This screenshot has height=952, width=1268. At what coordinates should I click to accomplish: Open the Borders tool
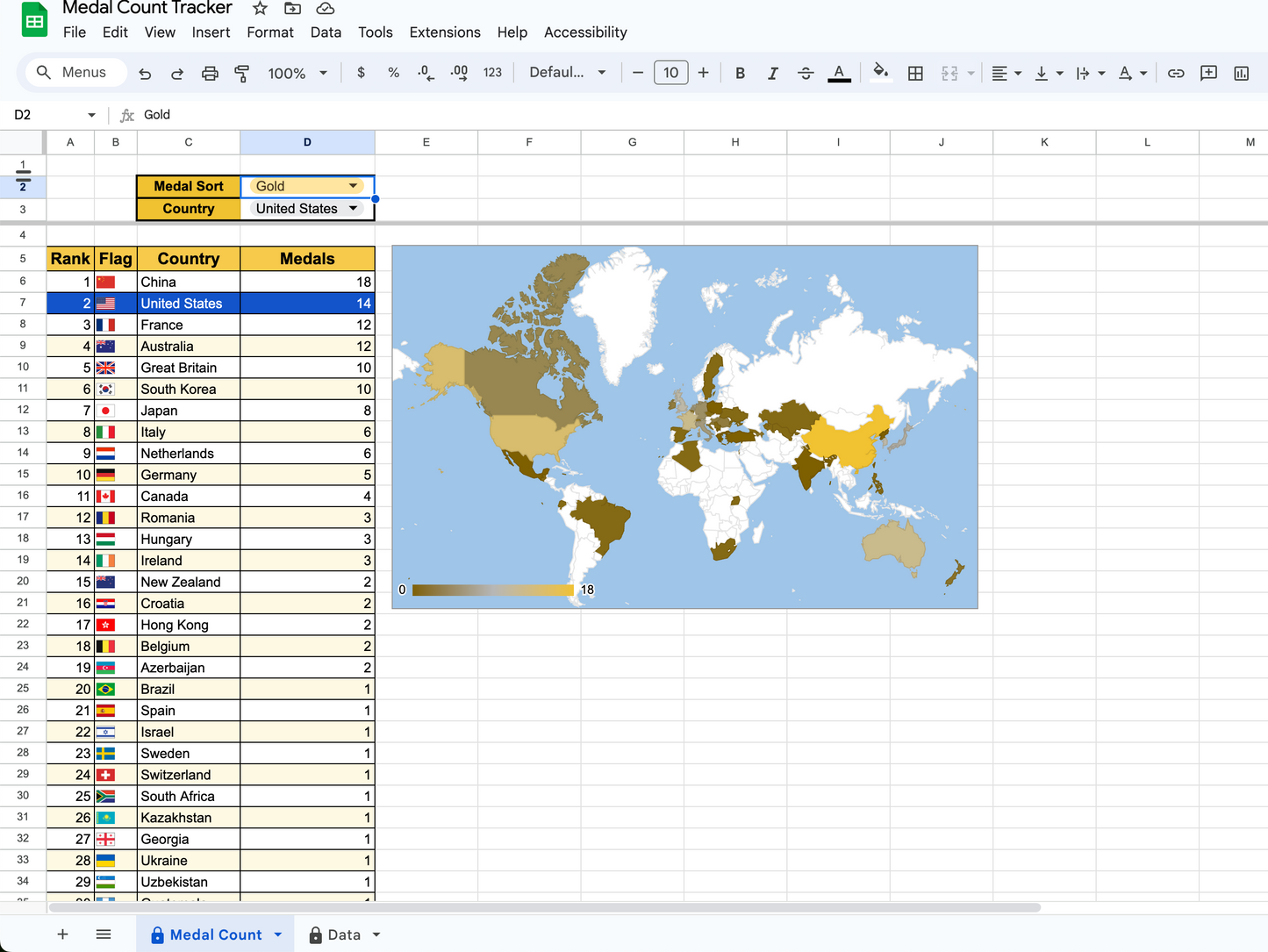pos(915,73)
